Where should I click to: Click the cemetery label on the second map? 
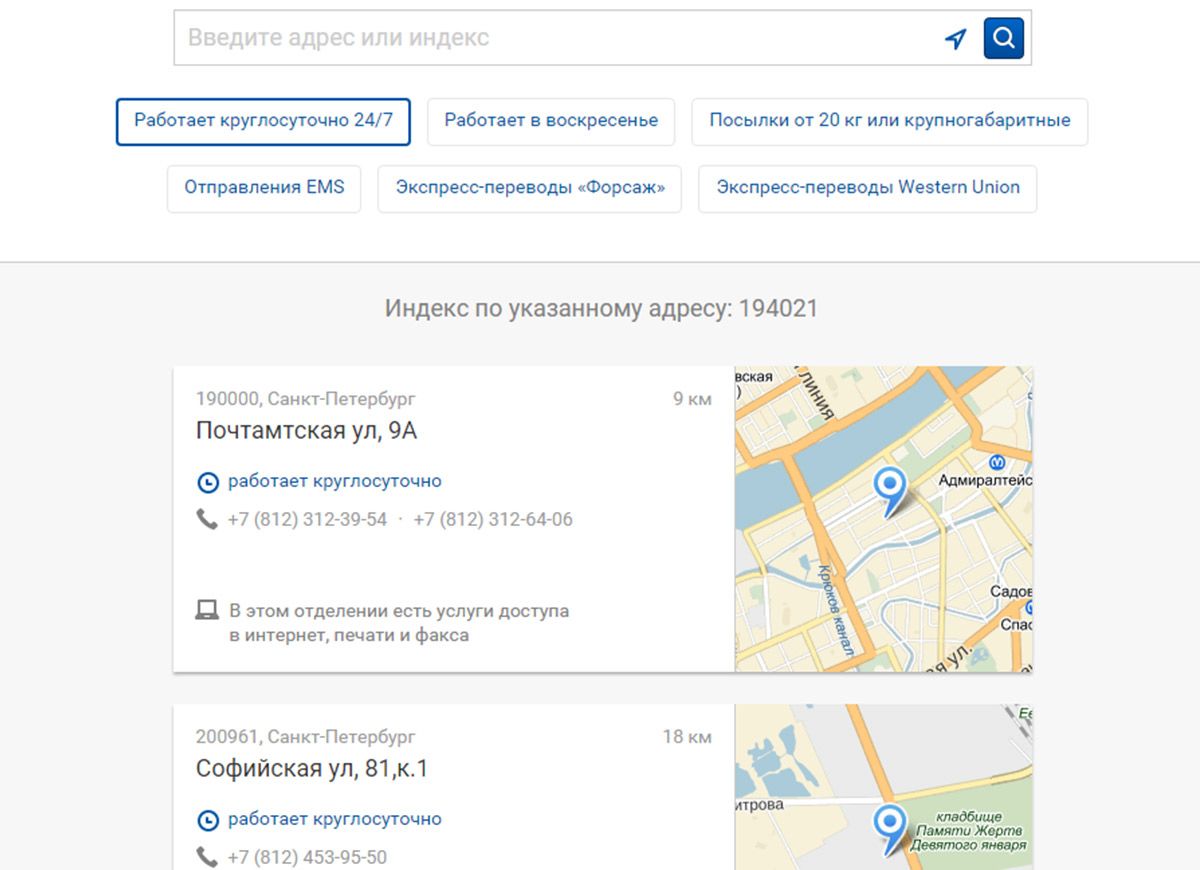(968, 830)
